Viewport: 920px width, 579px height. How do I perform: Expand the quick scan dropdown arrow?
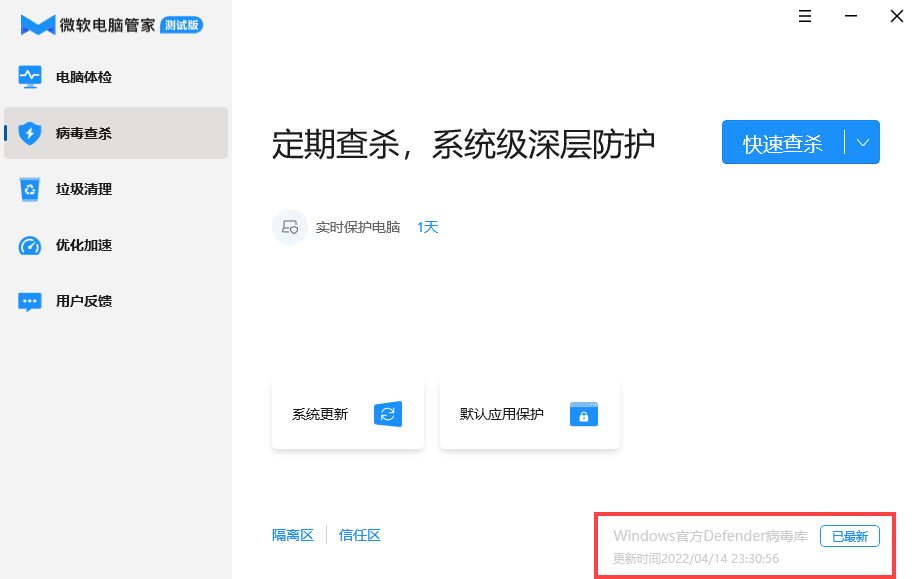click(864, 142)
